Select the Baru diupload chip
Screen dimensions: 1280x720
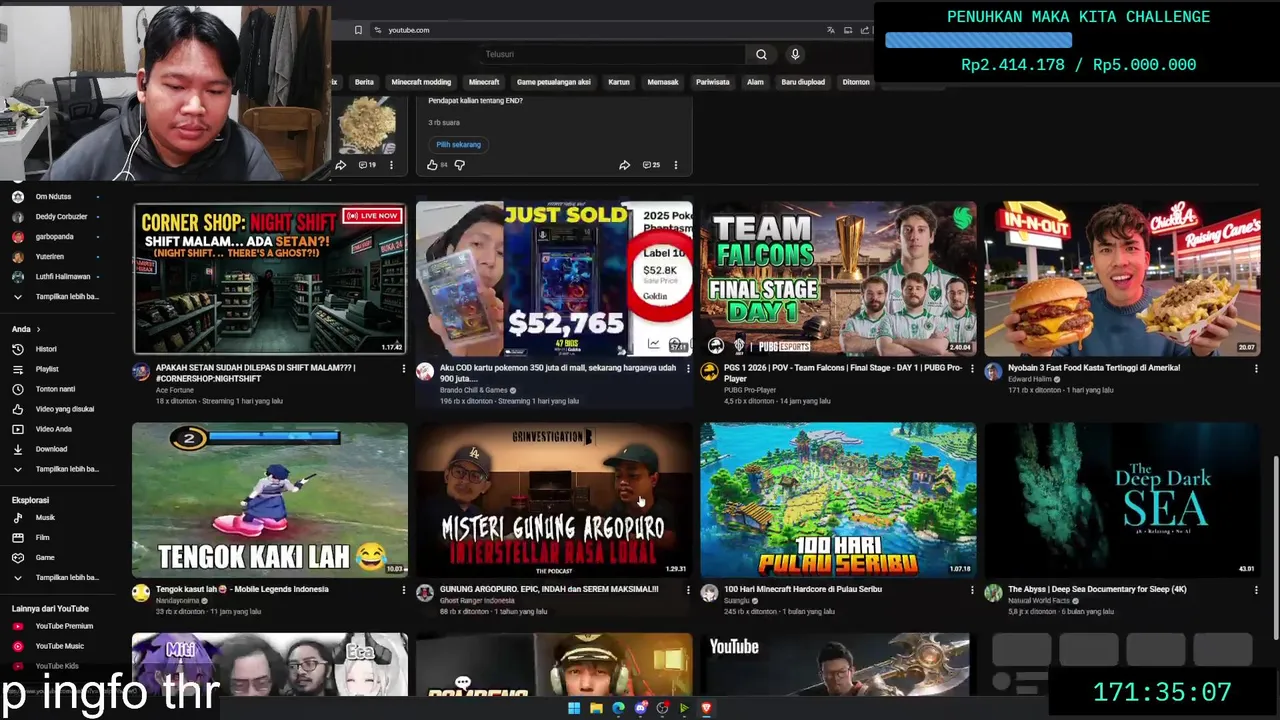(x=803, y=82)
